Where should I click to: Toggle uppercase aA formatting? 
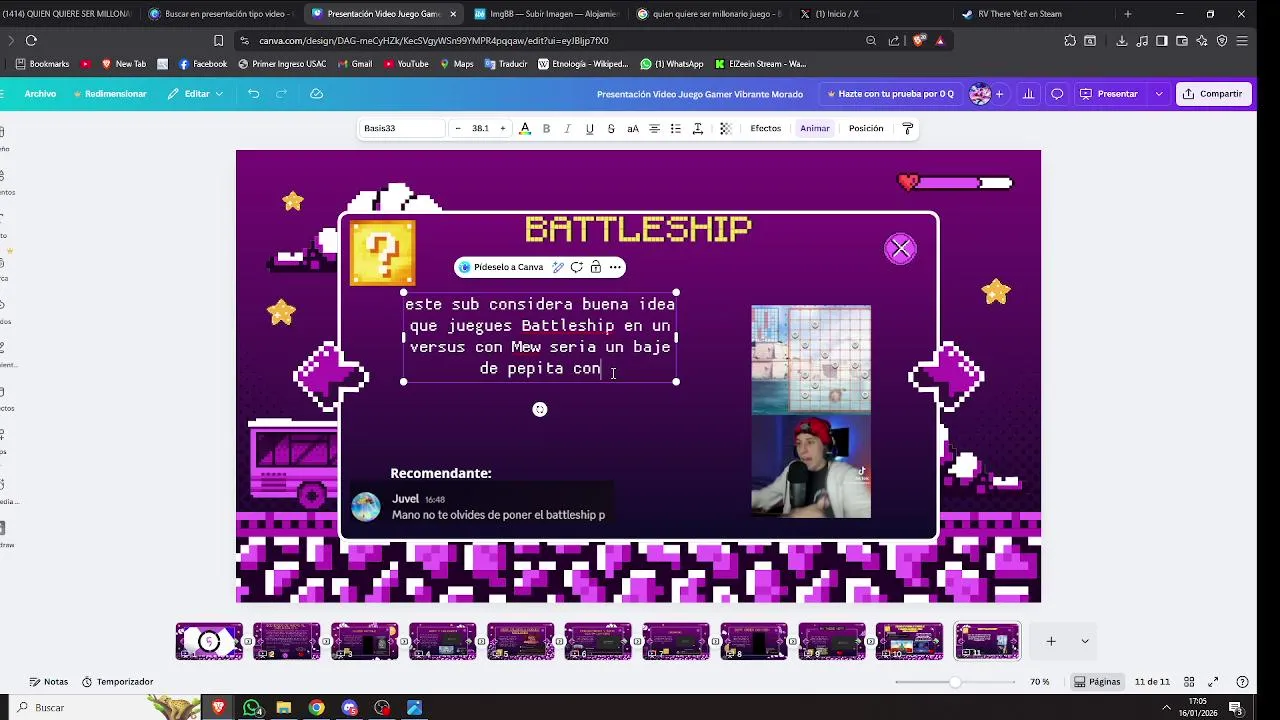[x=633, y=128]
